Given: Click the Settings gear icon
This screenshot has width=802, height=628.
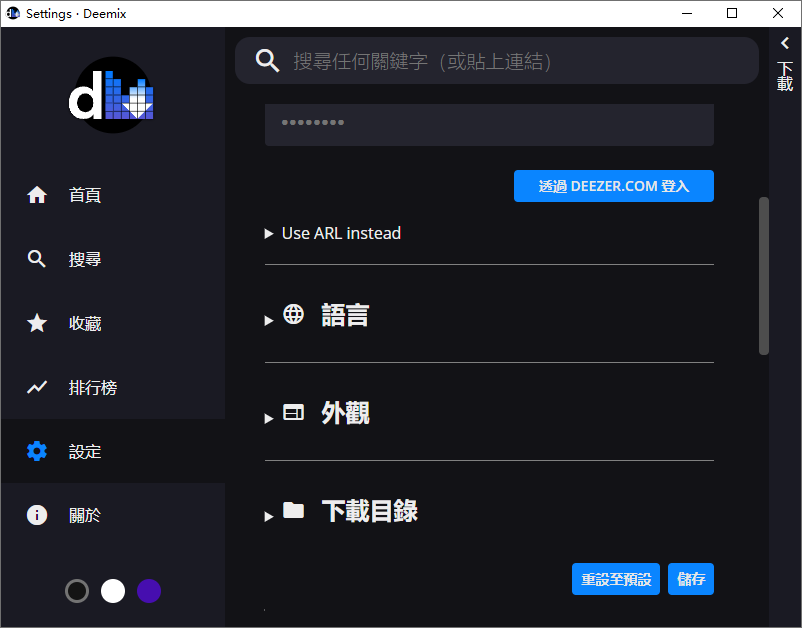Looking at the screenshot, I should tap(37, 451).
